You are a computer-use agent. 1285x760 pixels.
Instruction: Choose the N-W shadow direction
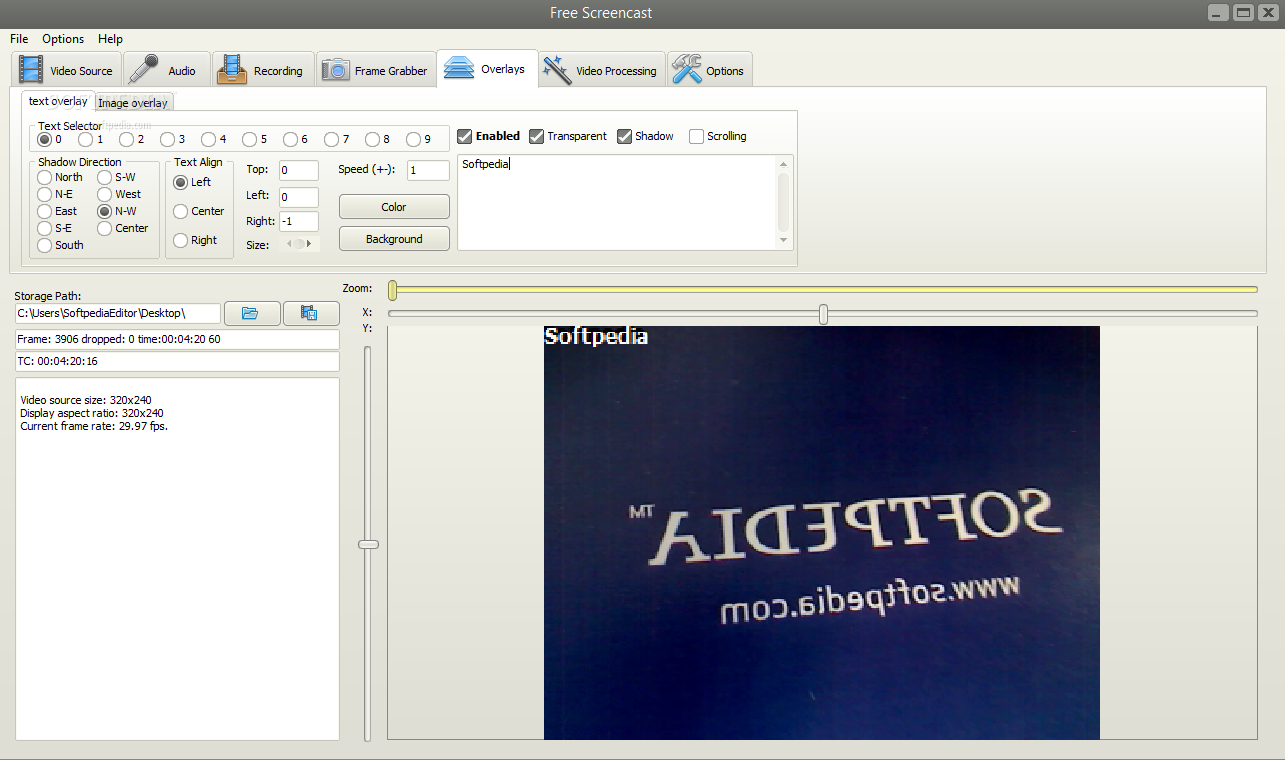click(x=105, y=211)
